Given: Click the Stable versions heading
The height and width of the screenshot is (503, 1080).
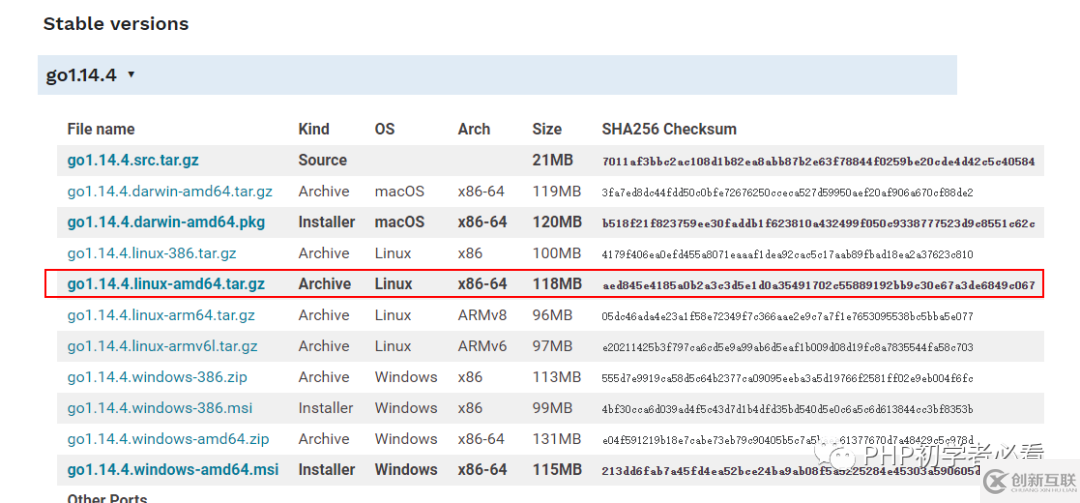Looking at the screenshot, I should [x=116, y=23].
